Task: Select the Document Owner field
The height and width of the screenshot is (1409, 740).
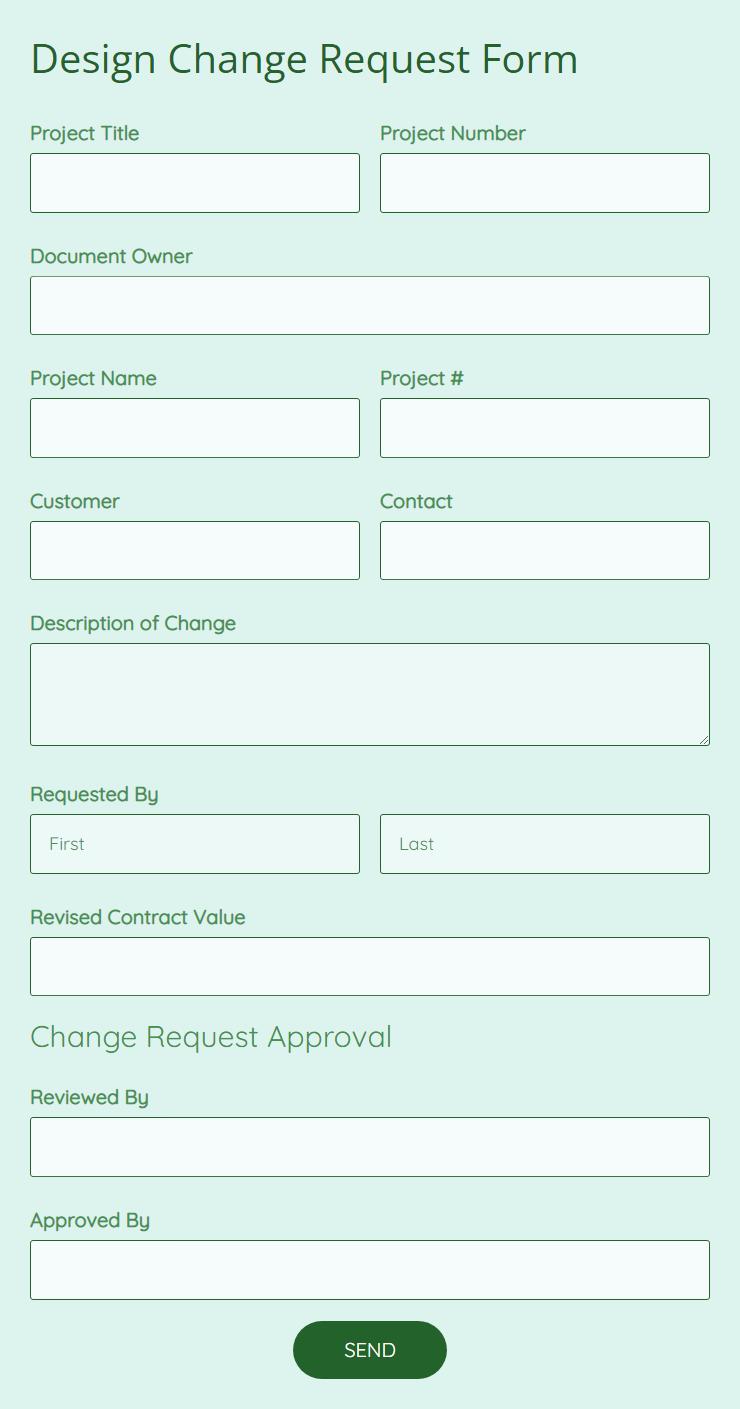Action: [370, 306]
